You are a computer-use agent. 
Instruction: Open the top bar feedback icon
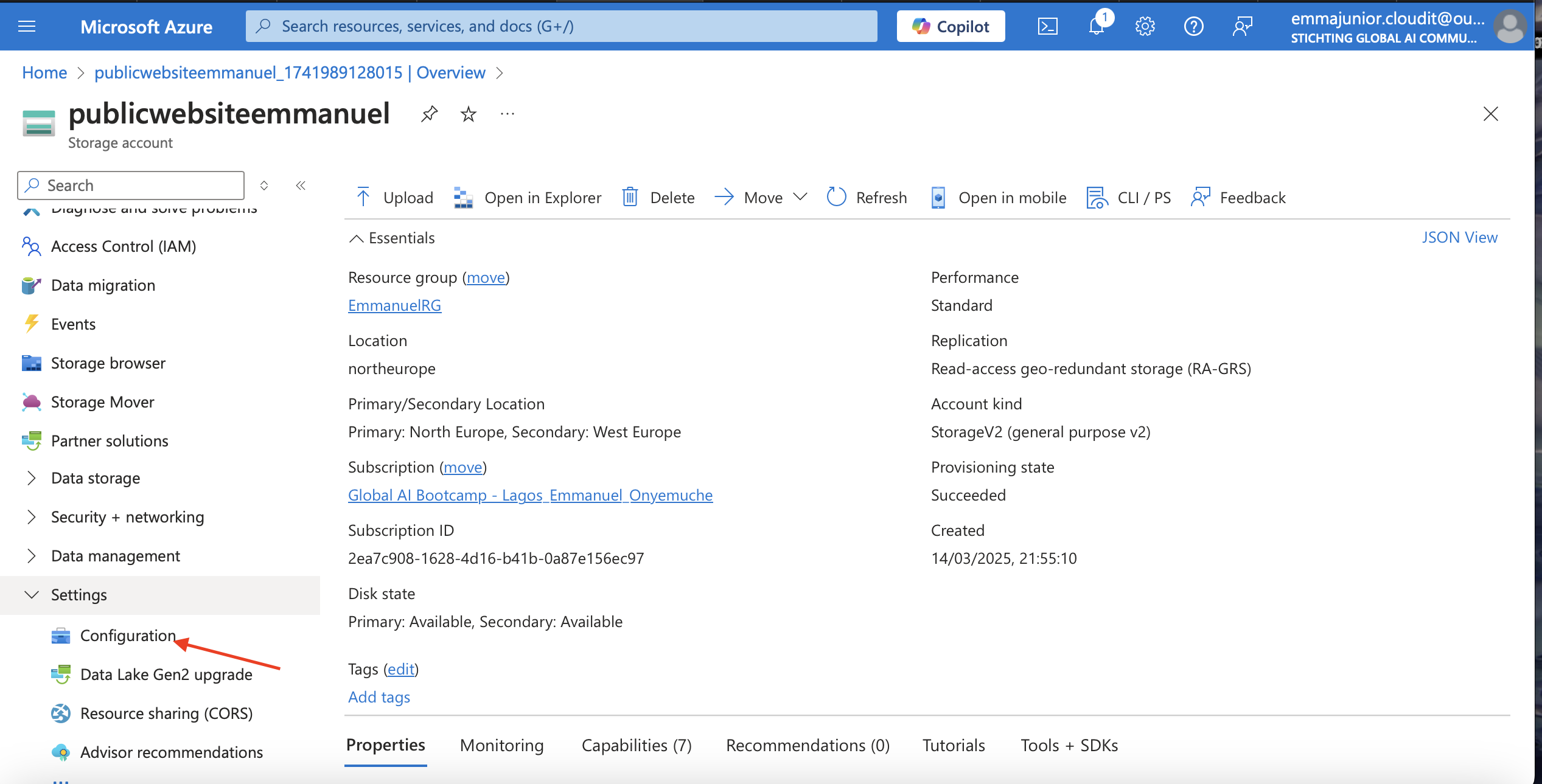coord(1243,26)
